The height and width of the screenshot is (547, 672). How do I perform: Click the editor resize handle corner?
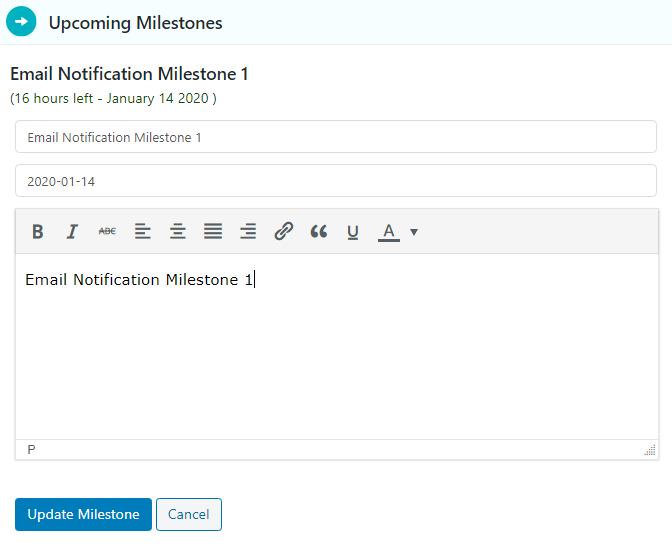(650, 450)
